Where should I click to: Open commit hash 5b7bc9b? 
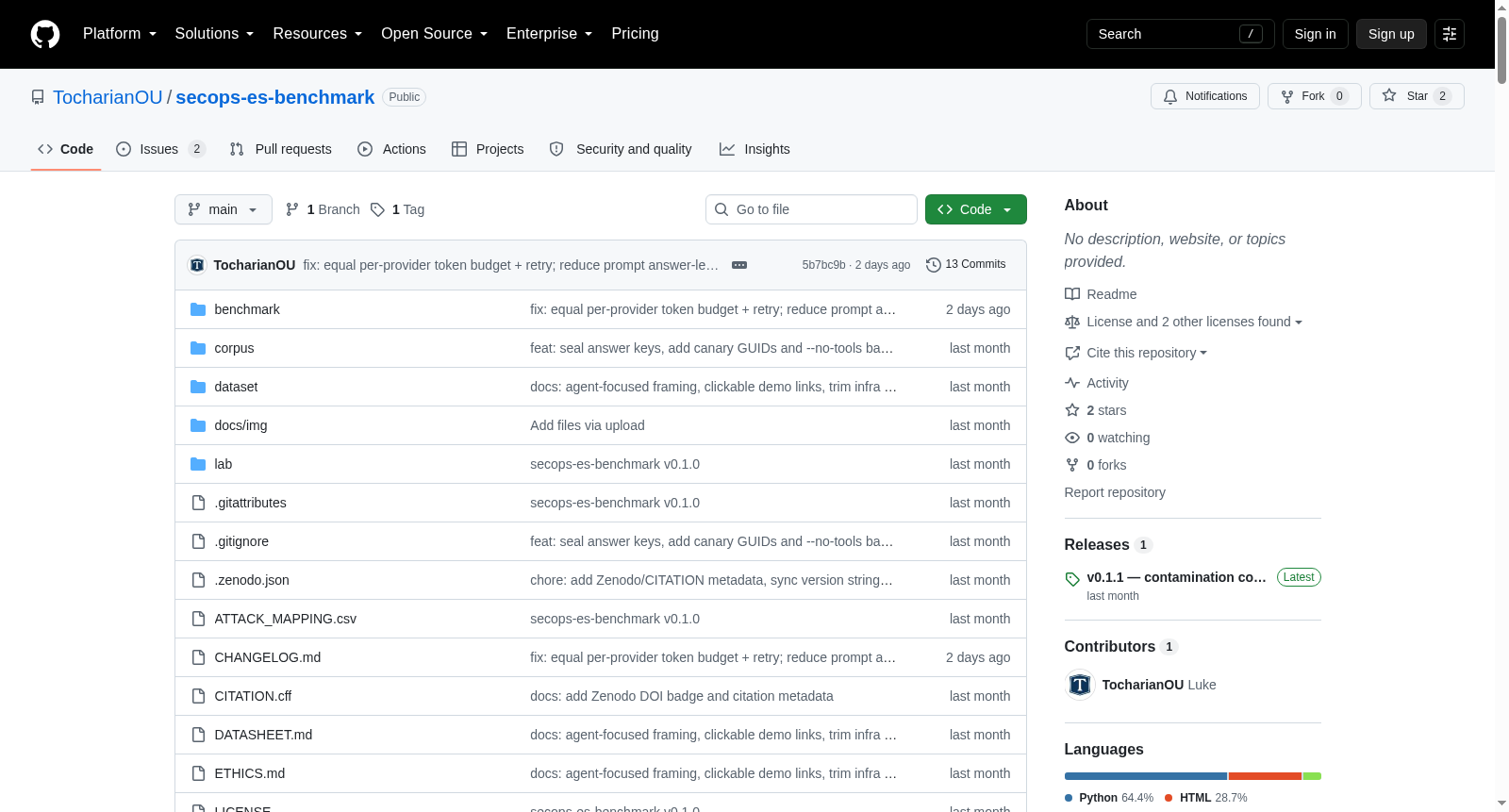(823, 265)
